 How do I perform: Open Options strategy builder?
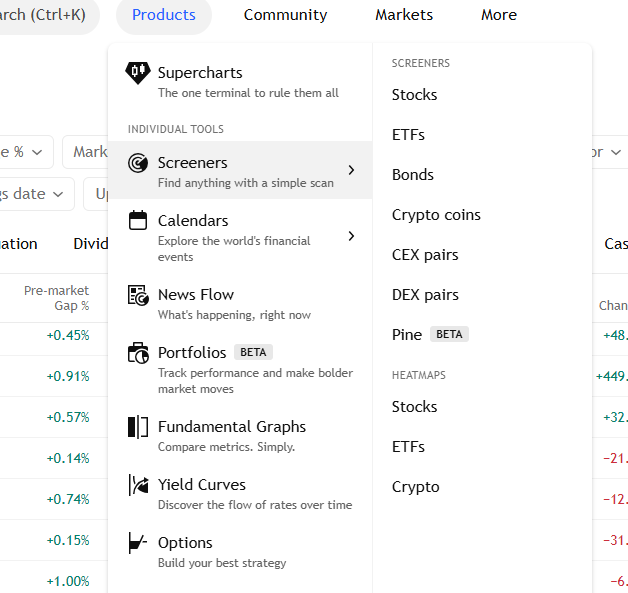tap(240, 551)
